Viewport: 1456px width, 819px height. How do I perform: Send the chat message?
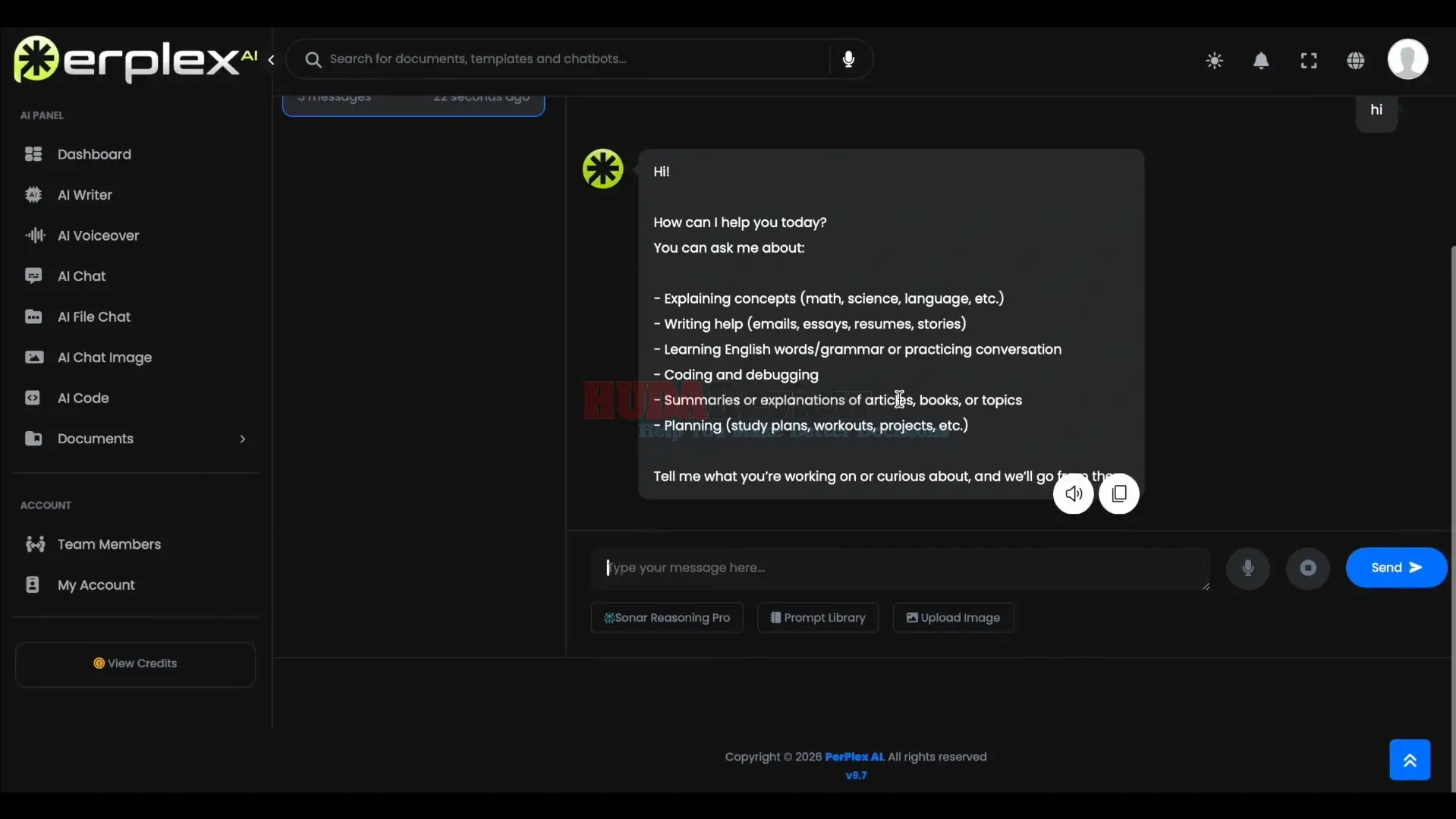[x=1396, y=568]
